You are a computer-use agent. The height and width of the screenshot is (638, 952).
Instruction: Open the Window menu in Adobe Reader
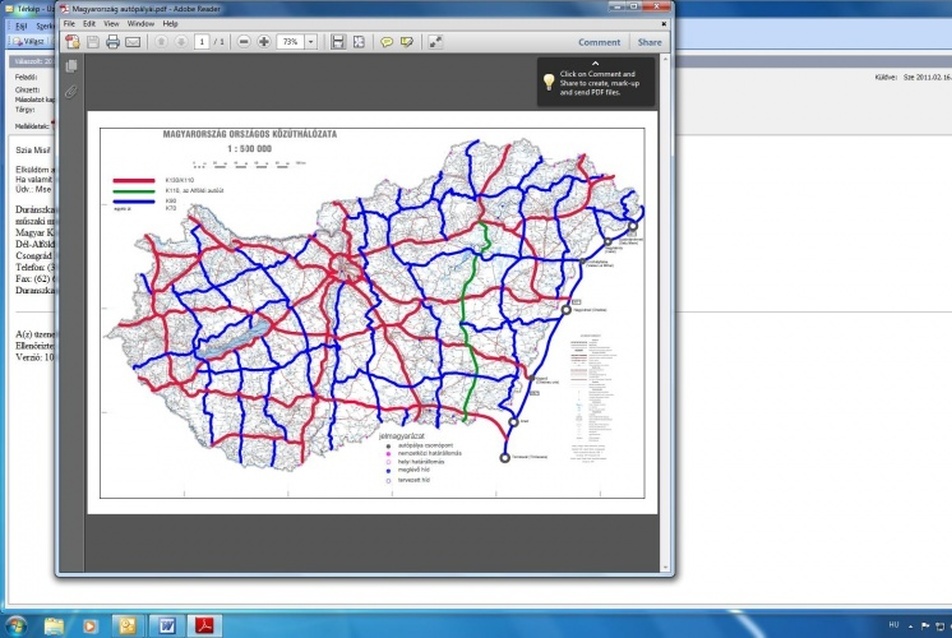(141, 24)
